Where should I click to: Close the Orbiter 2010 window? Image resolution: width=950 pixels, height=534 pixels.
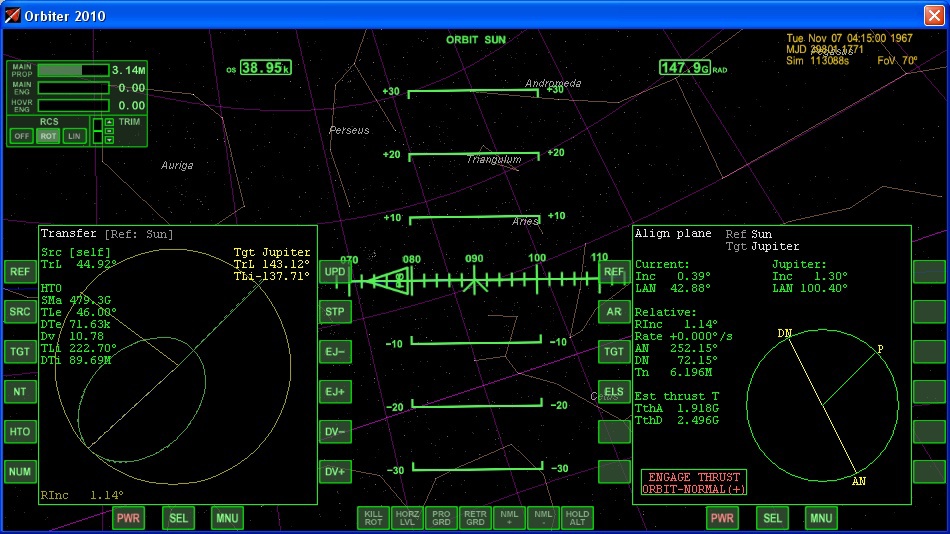point(934,15)
